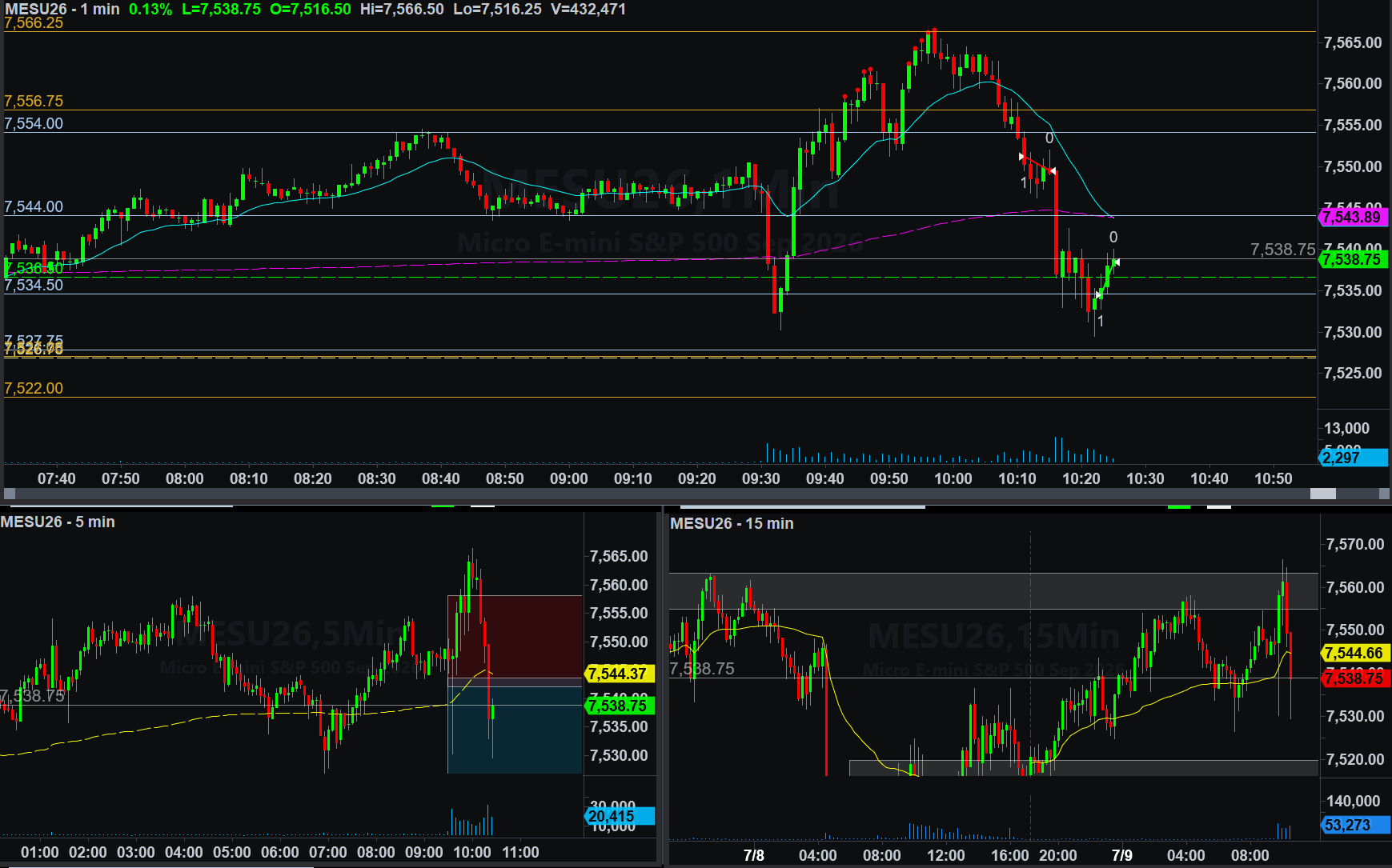This screenshot has height=868, width=1392.
Task: Click the blue 2,297 volume tag
Action: (1353, 458)
